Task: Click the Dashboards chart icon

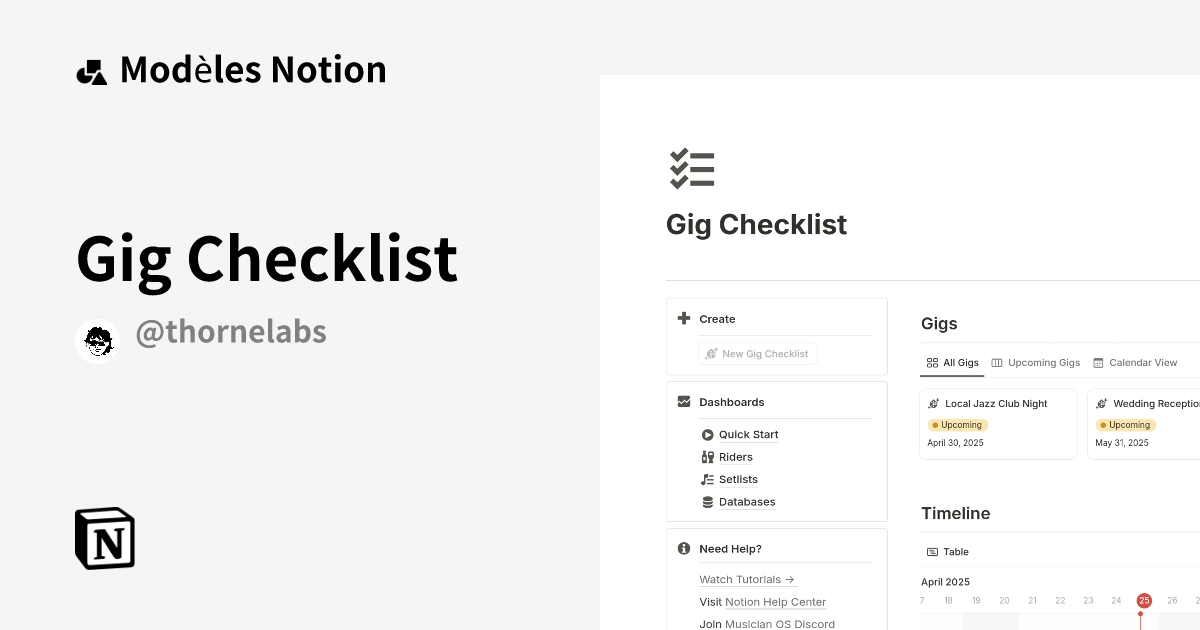Action: (x=684, y=401)
